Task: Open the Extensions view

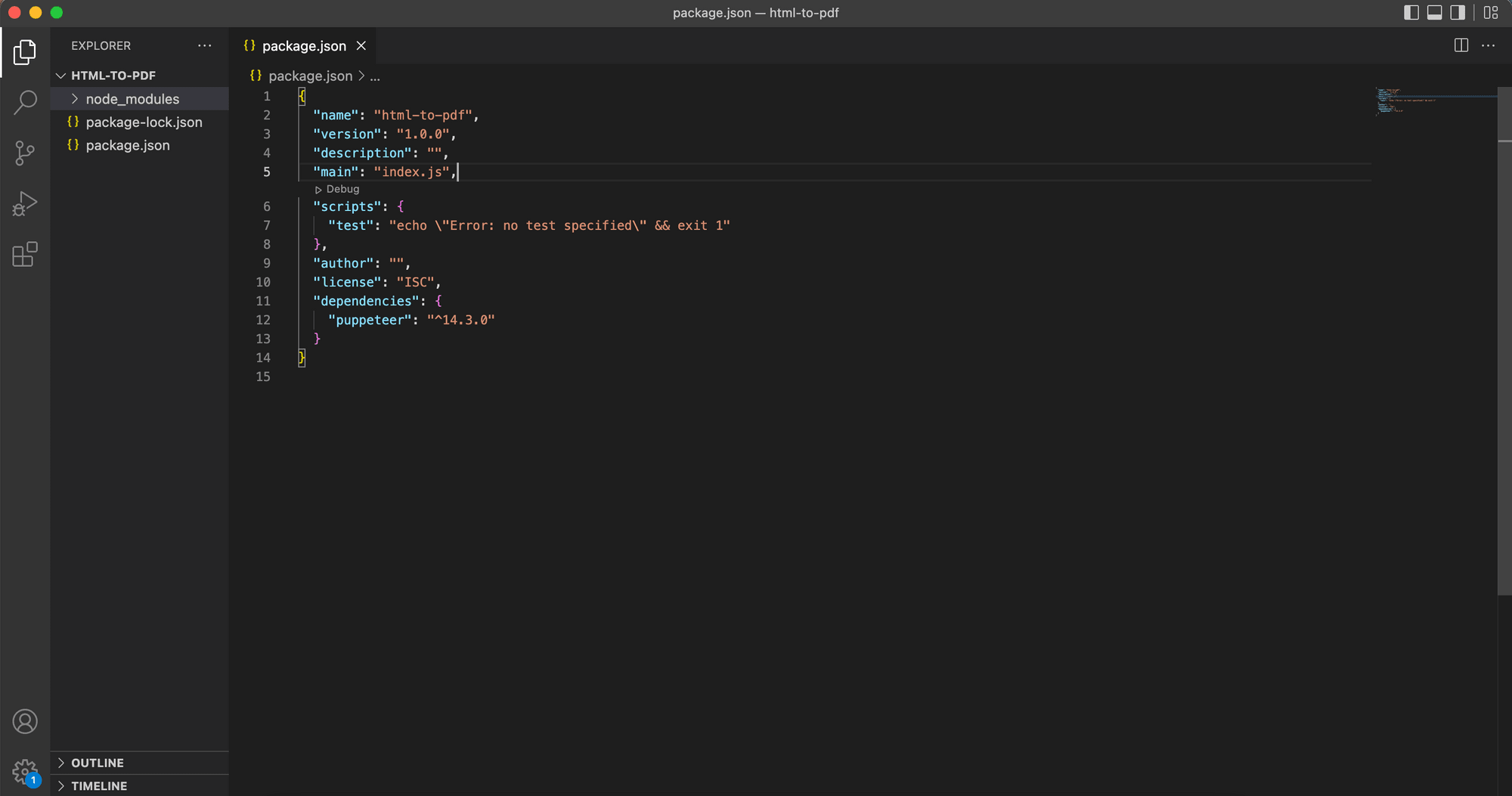Action: [25, 255]
